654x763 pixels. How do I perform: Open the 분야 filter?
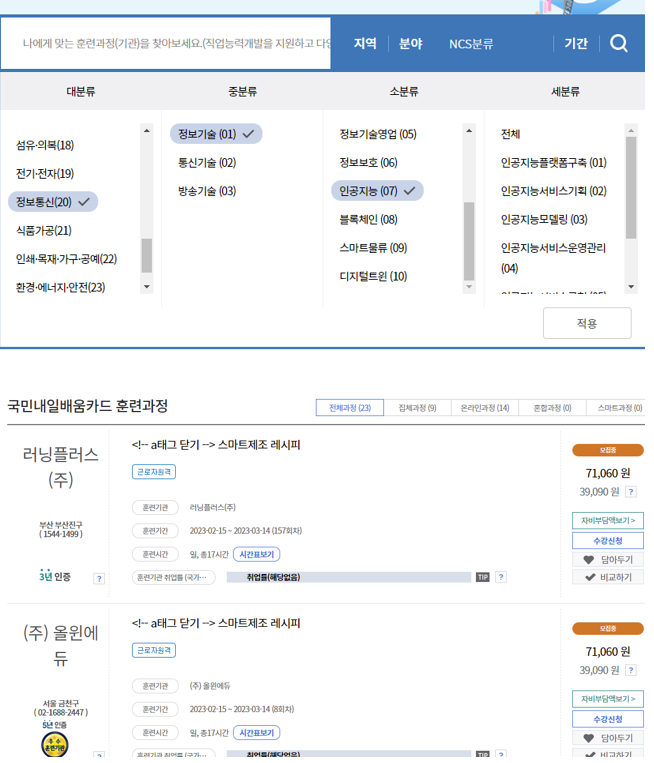click(410, 43)
